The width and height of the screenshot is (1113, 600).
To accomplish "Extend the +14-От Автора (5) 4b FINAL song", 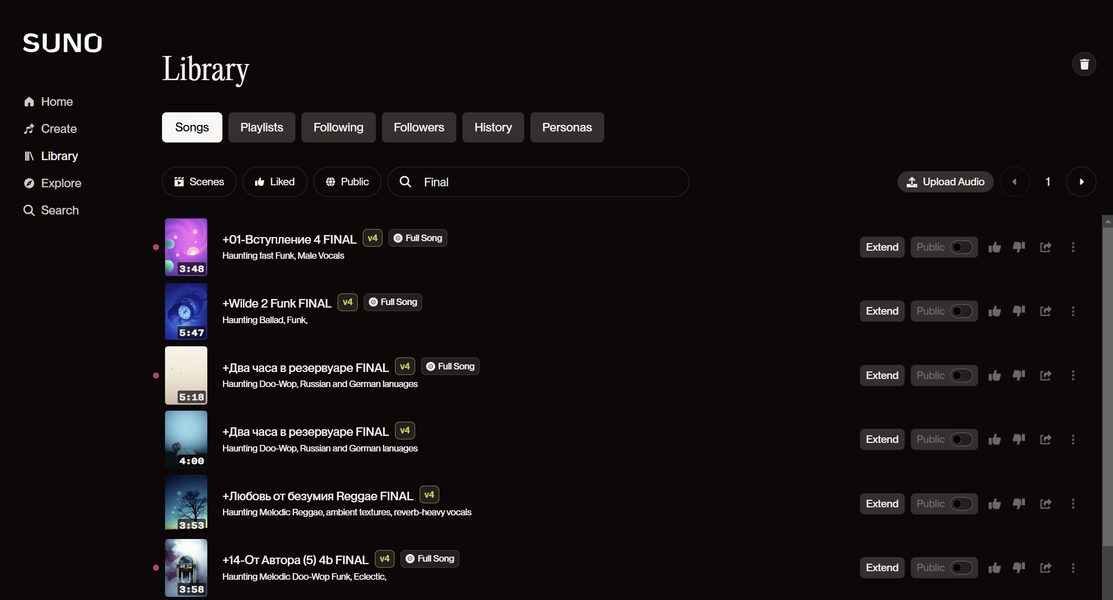I will 882,568.
